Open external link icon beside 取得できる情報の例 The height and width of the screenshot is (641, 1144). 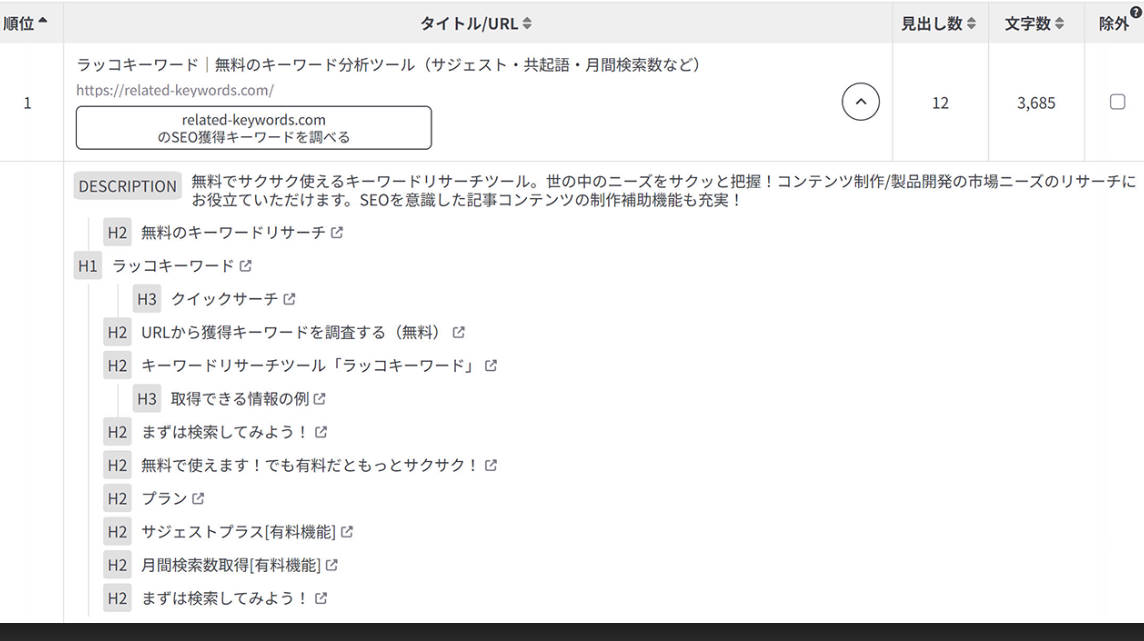(x=320, y=399)
